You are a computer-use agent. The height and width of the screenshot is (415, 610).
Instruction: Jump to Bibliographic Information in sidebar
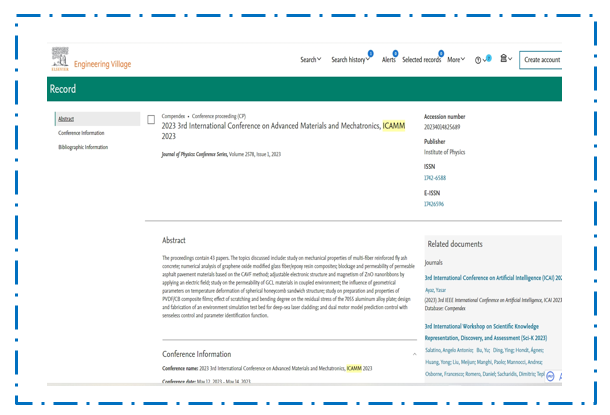click(x=83, y=147)
